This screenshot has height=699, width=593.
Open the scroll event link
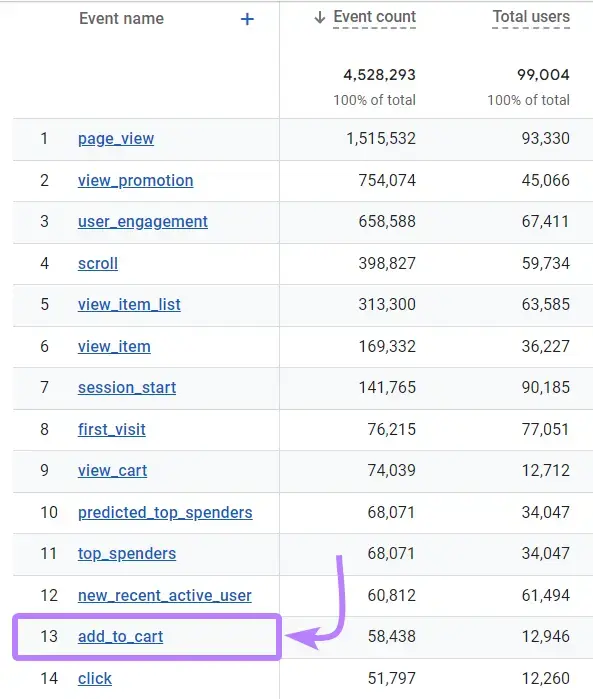[x=98, y=263]
